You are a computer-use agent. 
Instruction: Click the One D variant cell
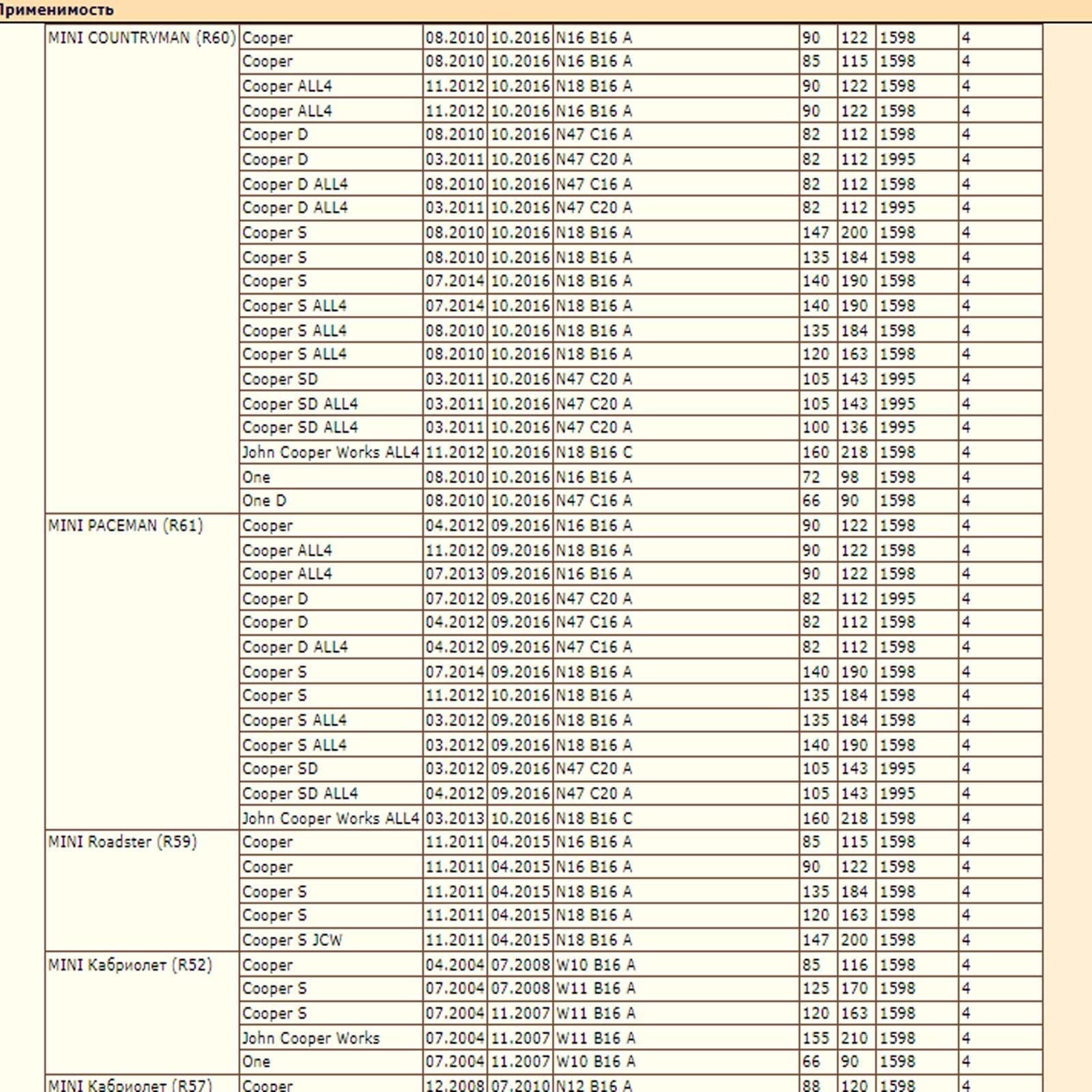pyautogui.click(x=265, y=501)
